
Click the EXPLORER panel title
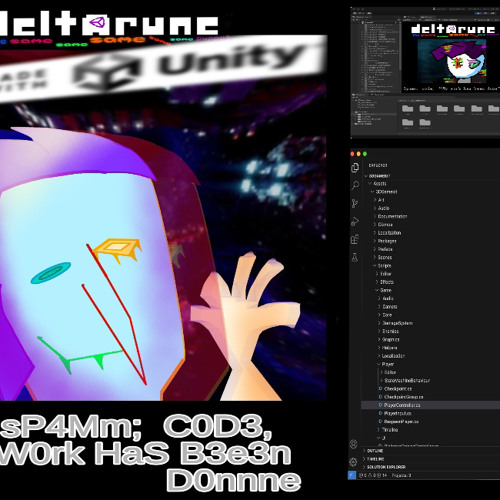click(378, 165)
